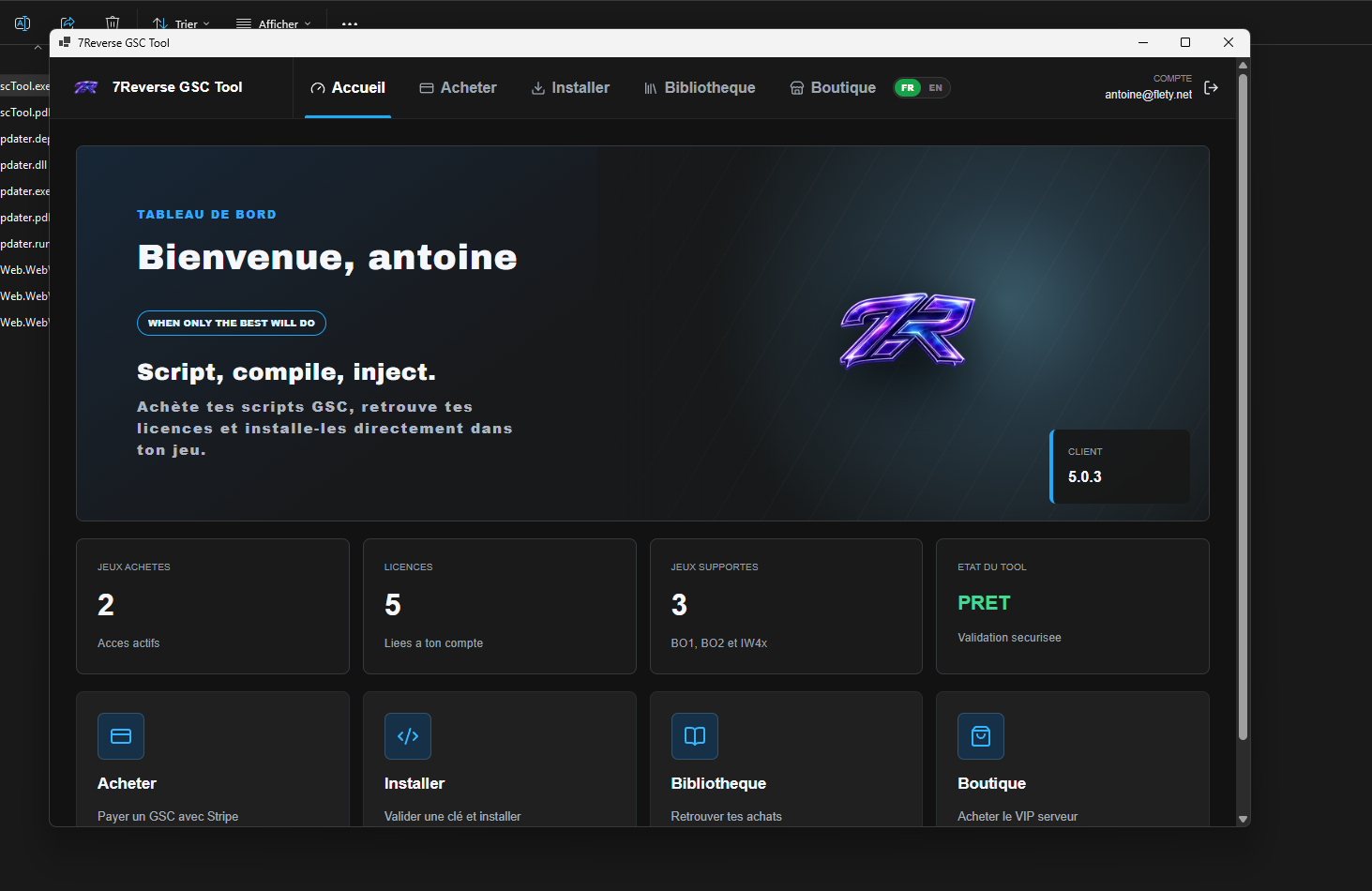This screenshot has height=891, width=1372.
Task: Click the share icon in File Explorer toolbar
Action: (x=68, y=23)
